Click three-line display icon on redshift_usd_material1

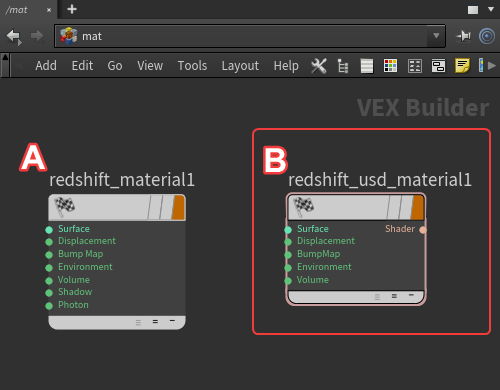click(377, 297)
